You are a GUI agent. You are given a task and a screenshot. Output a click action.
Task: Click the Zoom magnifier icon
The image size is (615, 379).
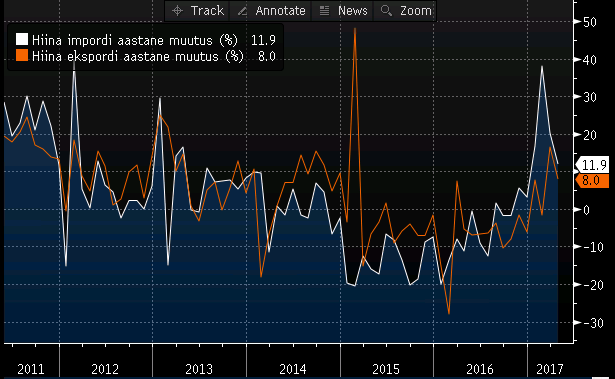pos(386,11)
